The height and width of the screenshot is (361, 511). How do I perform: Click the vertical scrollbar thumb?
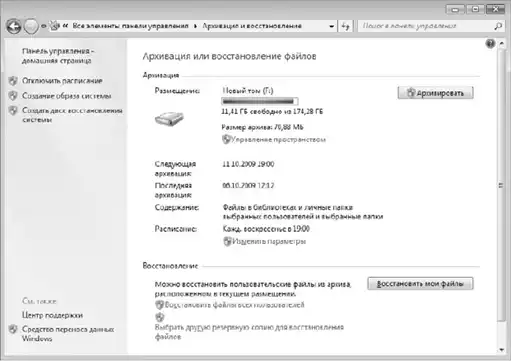501,185
